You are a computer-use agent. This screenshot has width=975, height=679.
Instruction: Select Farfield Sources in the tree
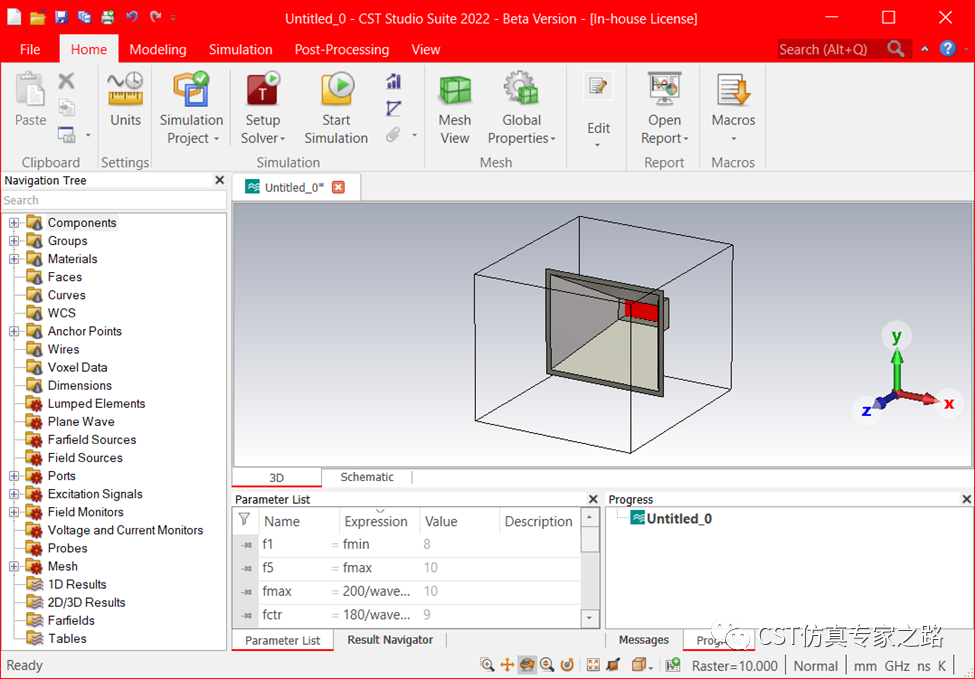[x=92, y=440]
